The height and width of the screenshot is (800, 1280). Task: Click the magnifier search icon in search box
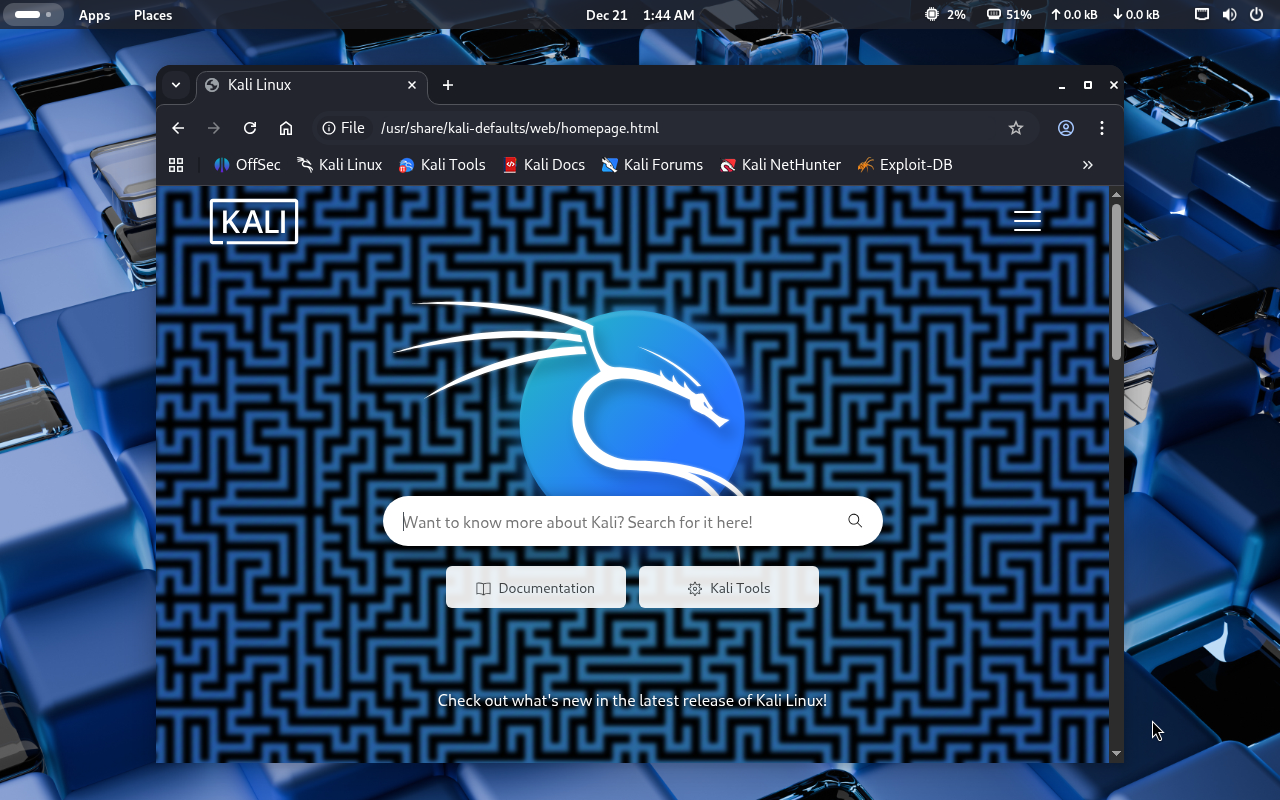pos(855,521)
